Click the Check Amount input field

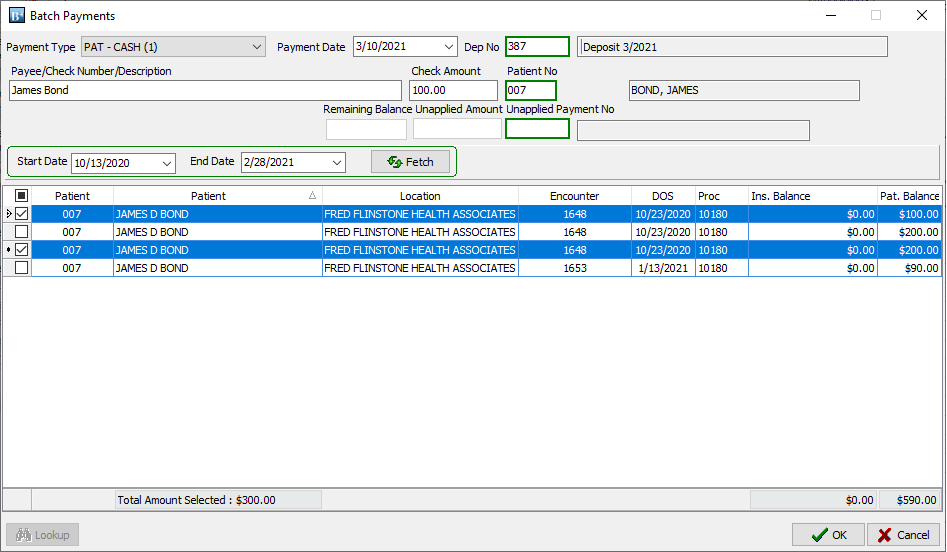click(453, 91)
